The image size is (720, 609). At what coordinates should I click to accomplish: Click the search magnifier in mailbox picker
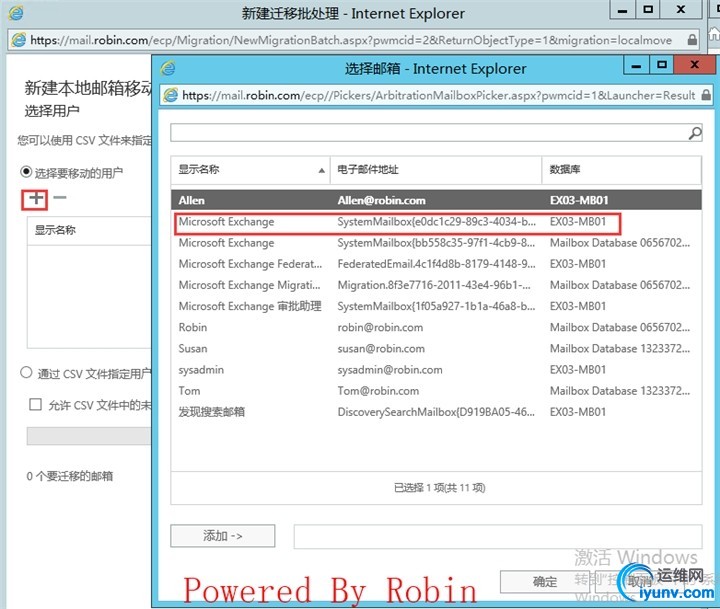[695, 133]
